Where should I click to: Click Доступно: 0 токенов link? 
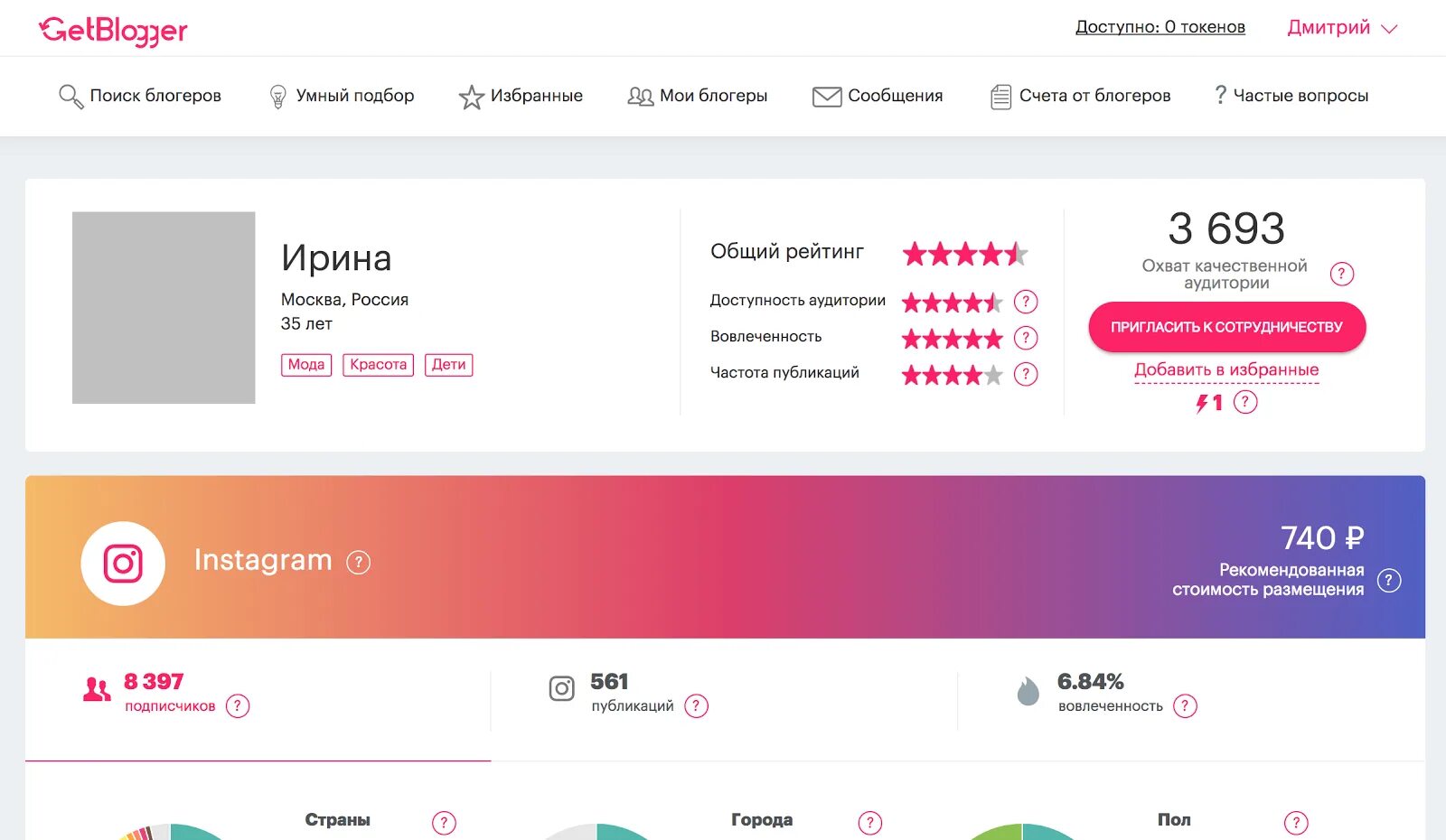(1160, 27)
